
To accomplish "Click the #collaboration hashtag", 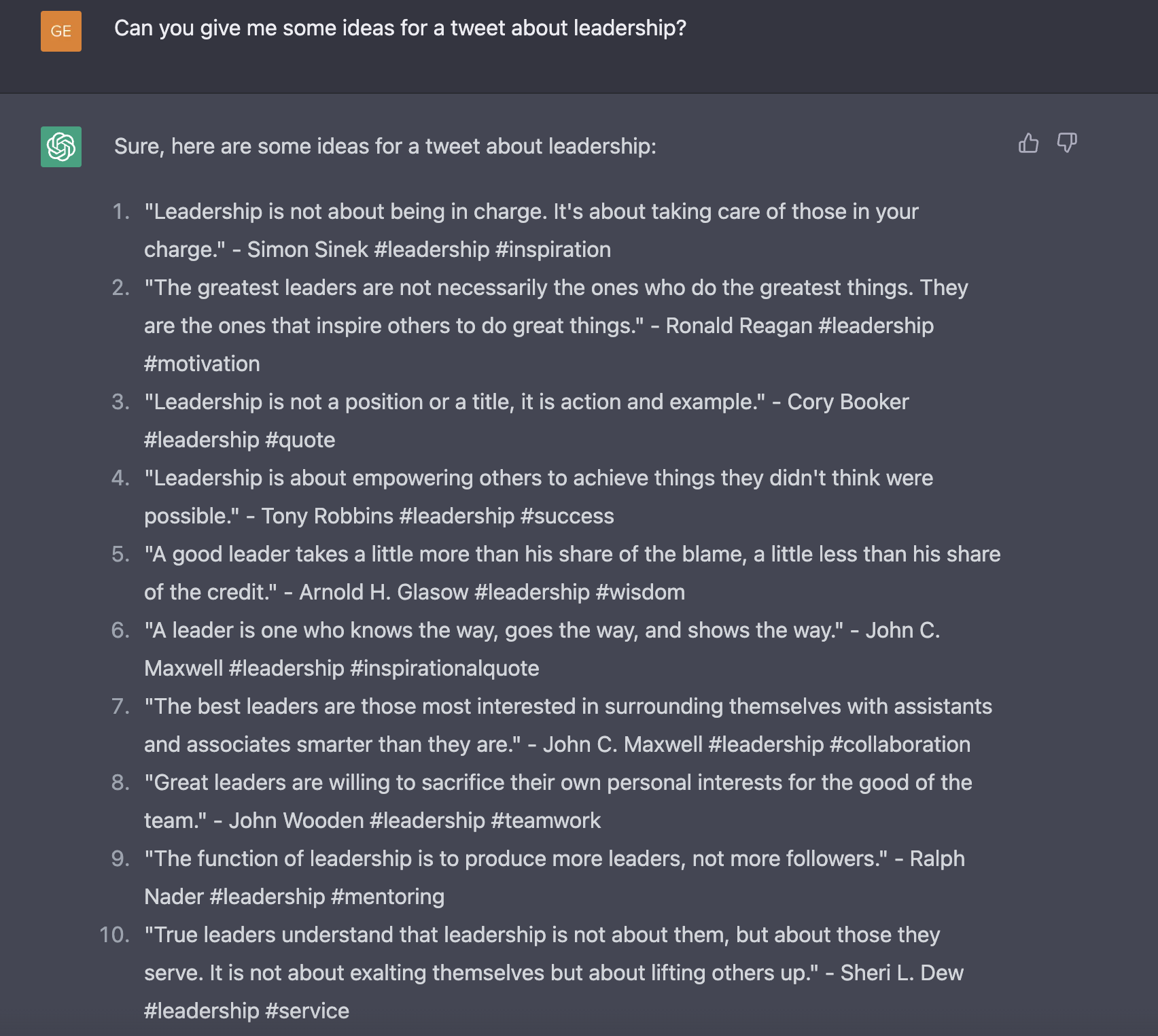I will [900, 744].
